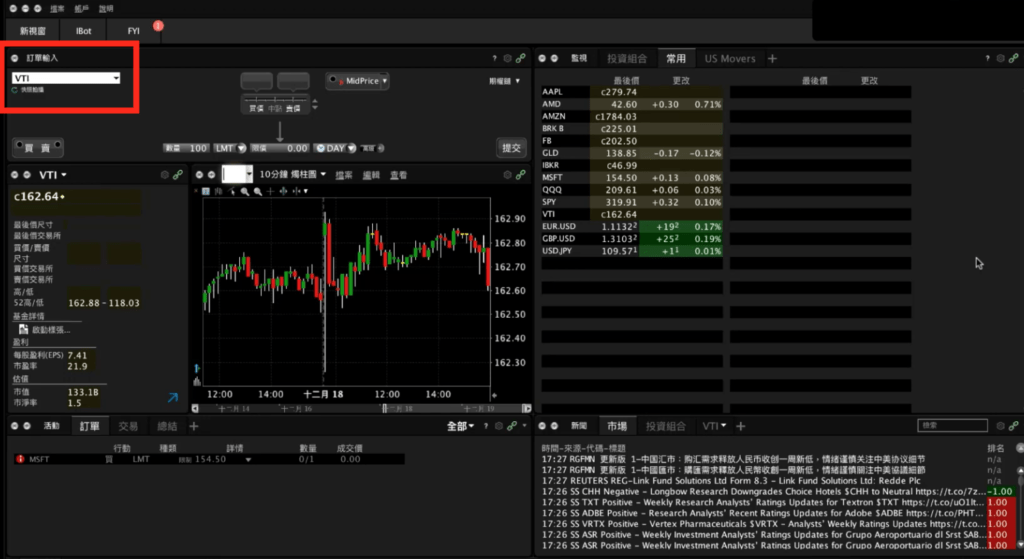Click the red FYI notification badge
This screenshot has width=1024, height=559.
point(158,26)
